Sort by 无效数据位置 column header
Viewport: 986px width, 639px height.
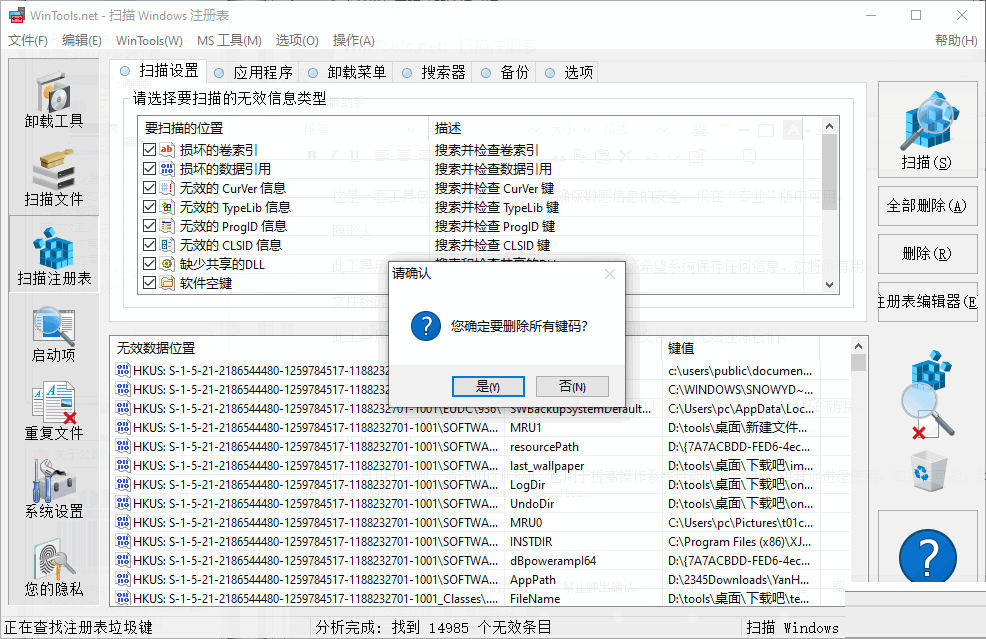[156, 348]
